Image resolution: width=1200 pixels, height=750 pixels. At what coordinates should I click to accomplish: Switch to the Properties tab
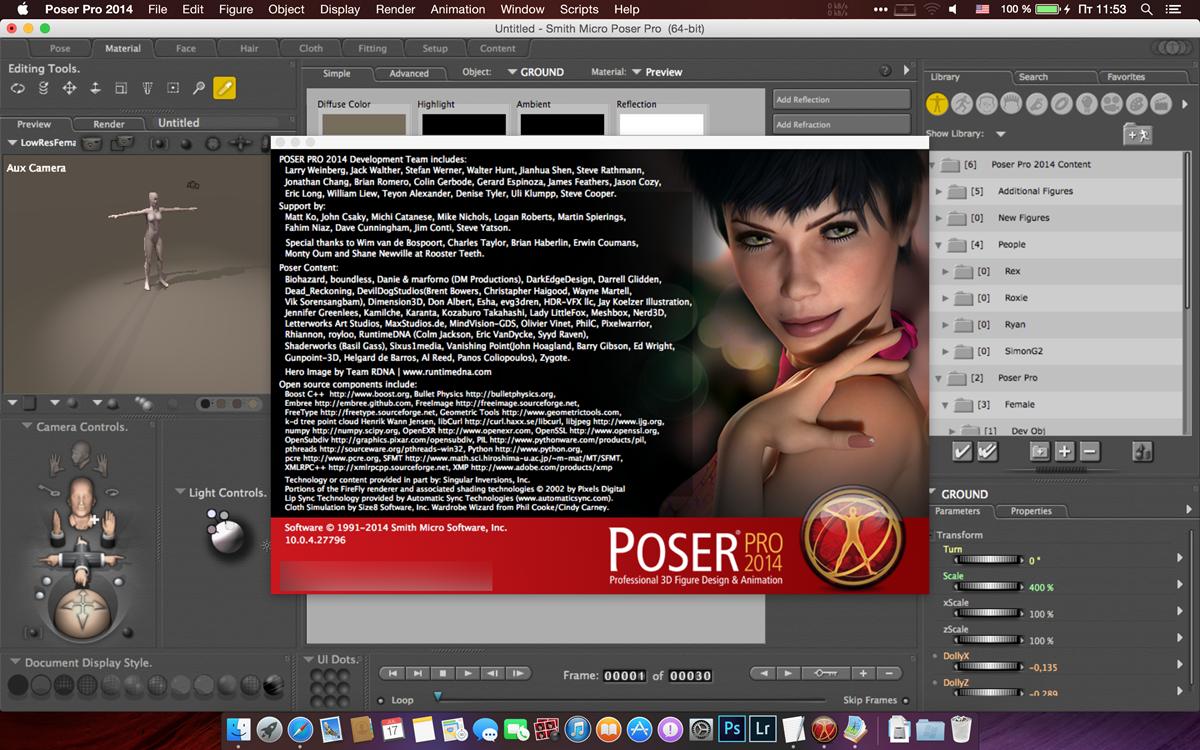[1031, 511]
